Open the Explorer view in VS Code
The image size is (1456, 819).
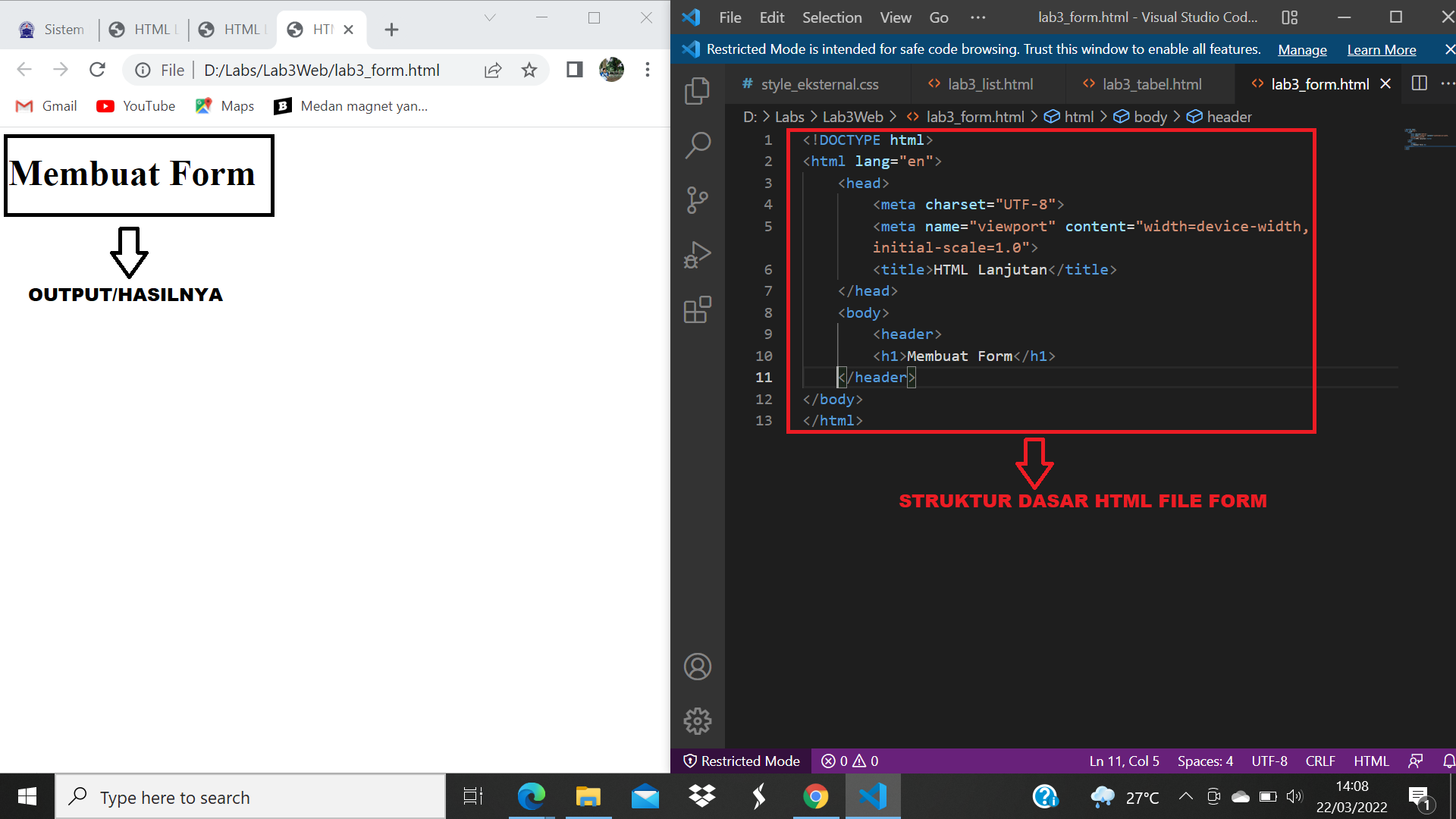tap(697, 89)
